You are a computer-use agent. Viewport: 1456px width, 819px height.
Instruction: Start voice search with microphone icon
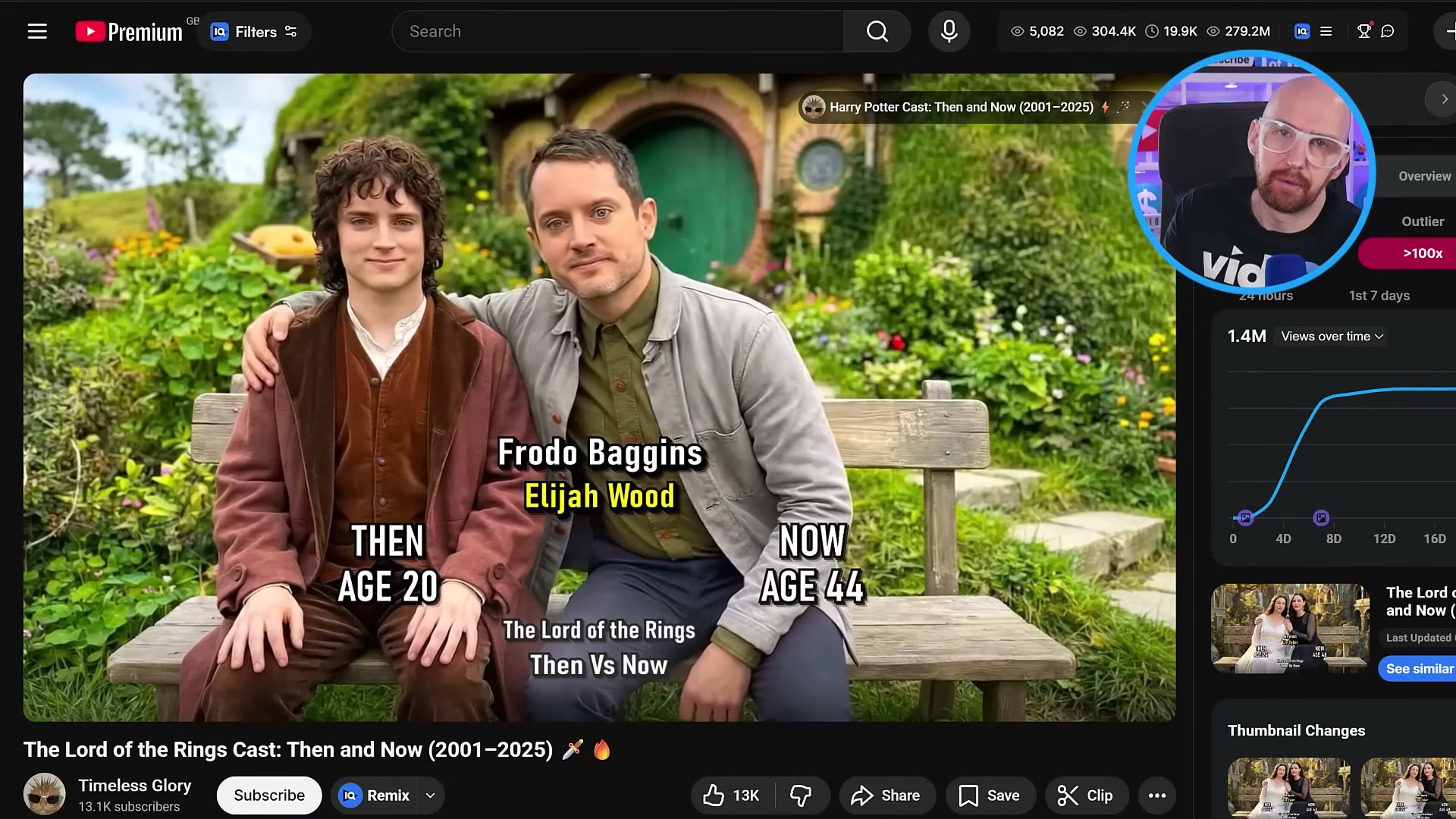(x=949, y=31)
